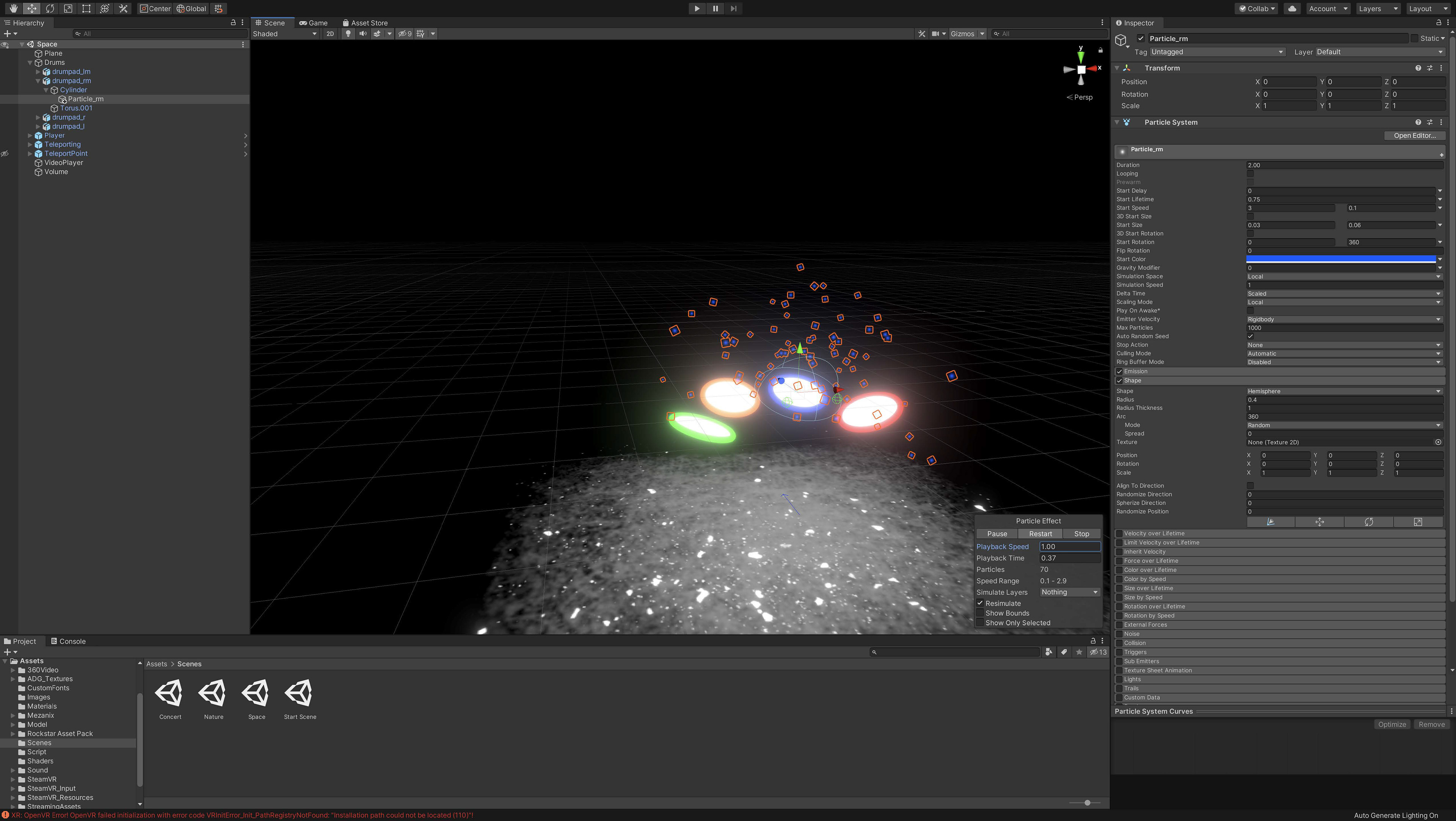
Task: Select the Rotate tool
Action: click(x=50, y=8)
